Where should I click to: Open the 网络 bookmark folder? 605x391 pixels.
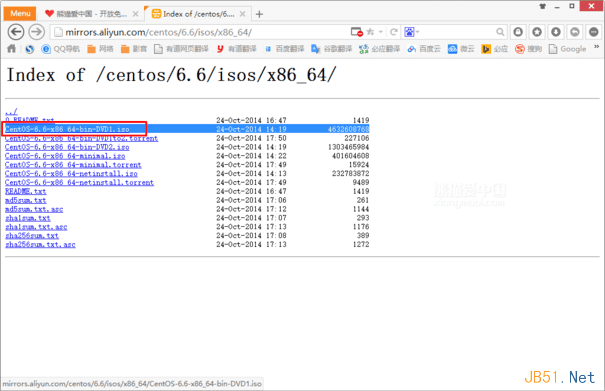point(100,49)
